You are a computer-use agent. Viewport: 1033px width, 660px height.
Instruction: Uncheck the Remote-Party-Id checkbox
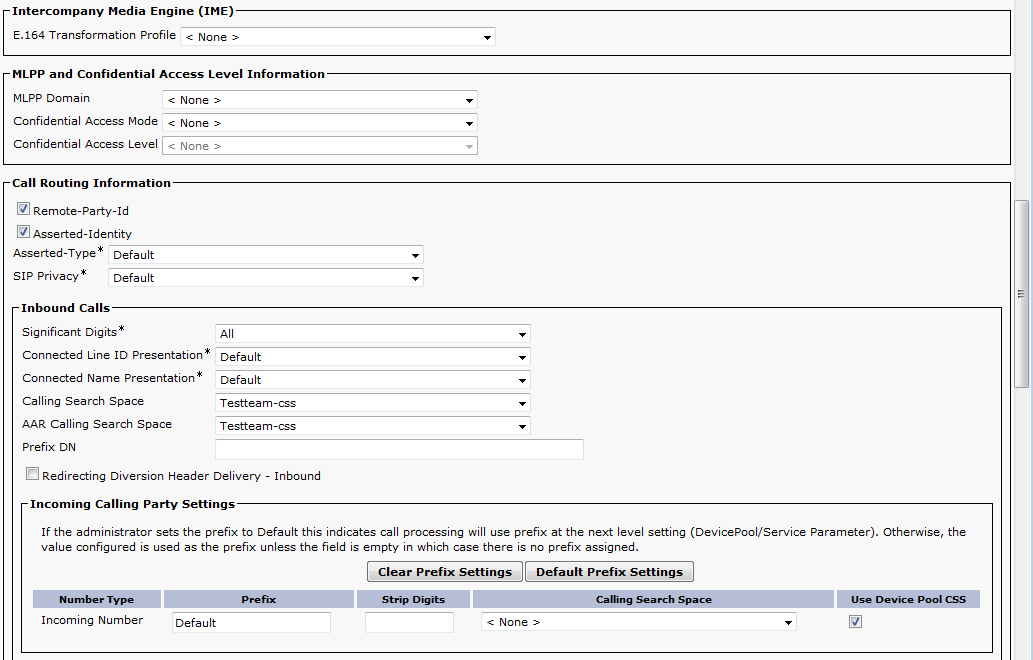[23, 211]
